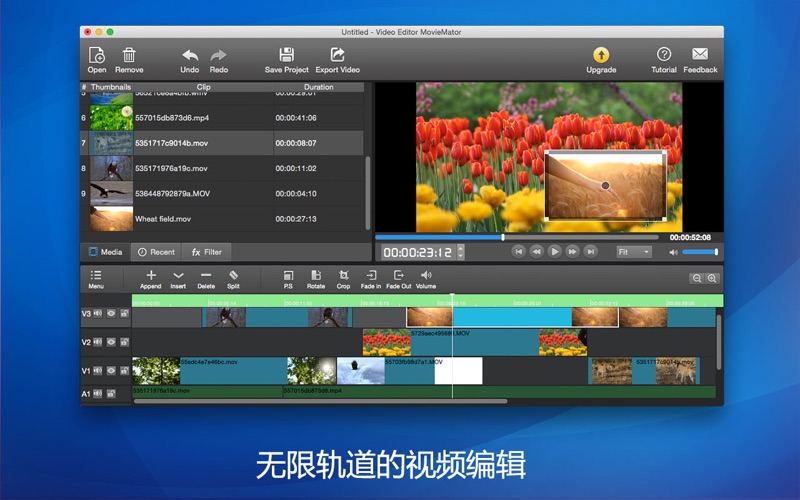Viewport: 800px width, 500px height.
Task: Switch to the Recent tab
Action: tap(156, 252)
